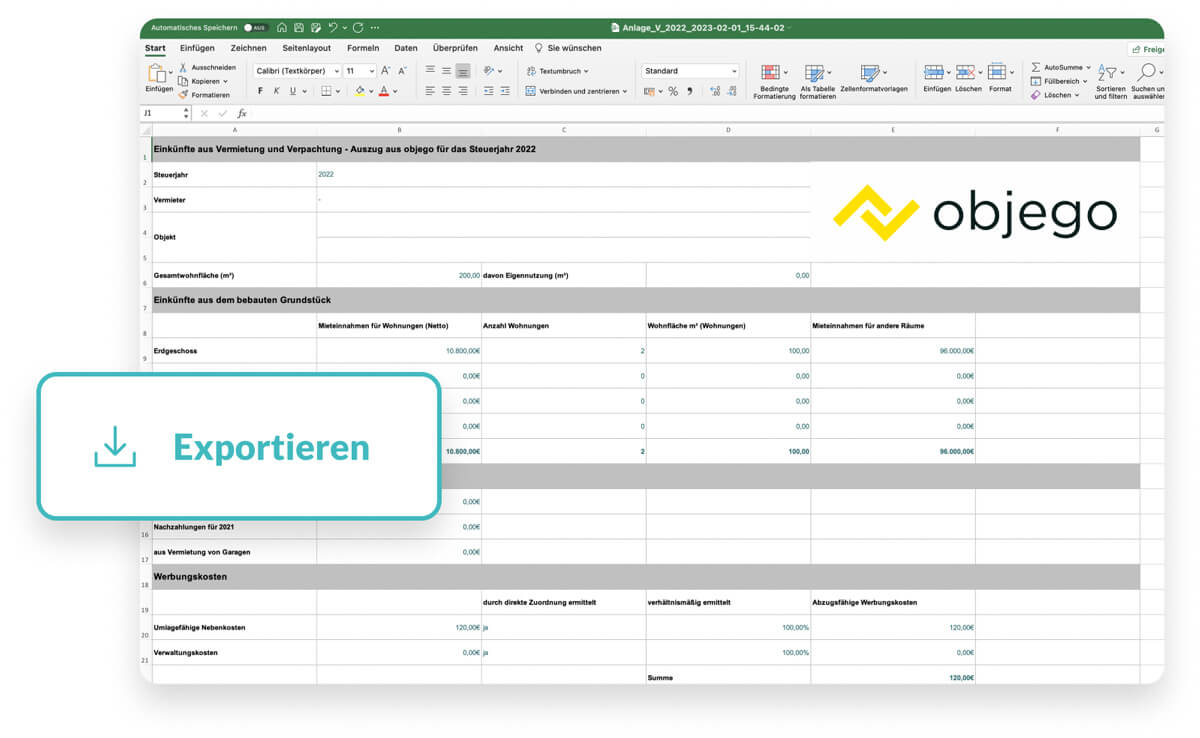Open Zellenformatvorlagen
The height and width of the screenshot is (738, 1200).
pyautogui.click(x=873, y=78)
